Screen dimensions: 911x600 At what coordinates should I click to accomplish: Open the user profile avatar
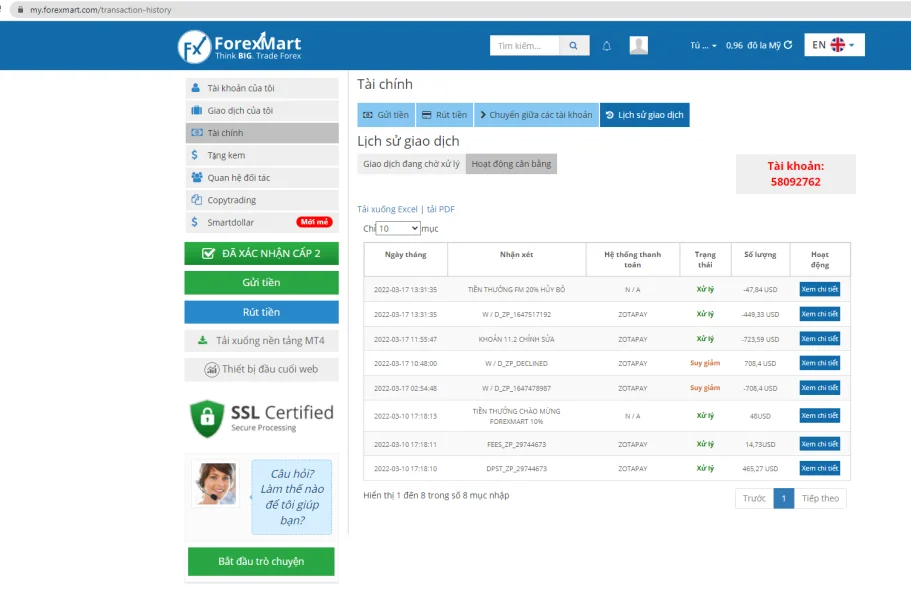pos(639,45)
